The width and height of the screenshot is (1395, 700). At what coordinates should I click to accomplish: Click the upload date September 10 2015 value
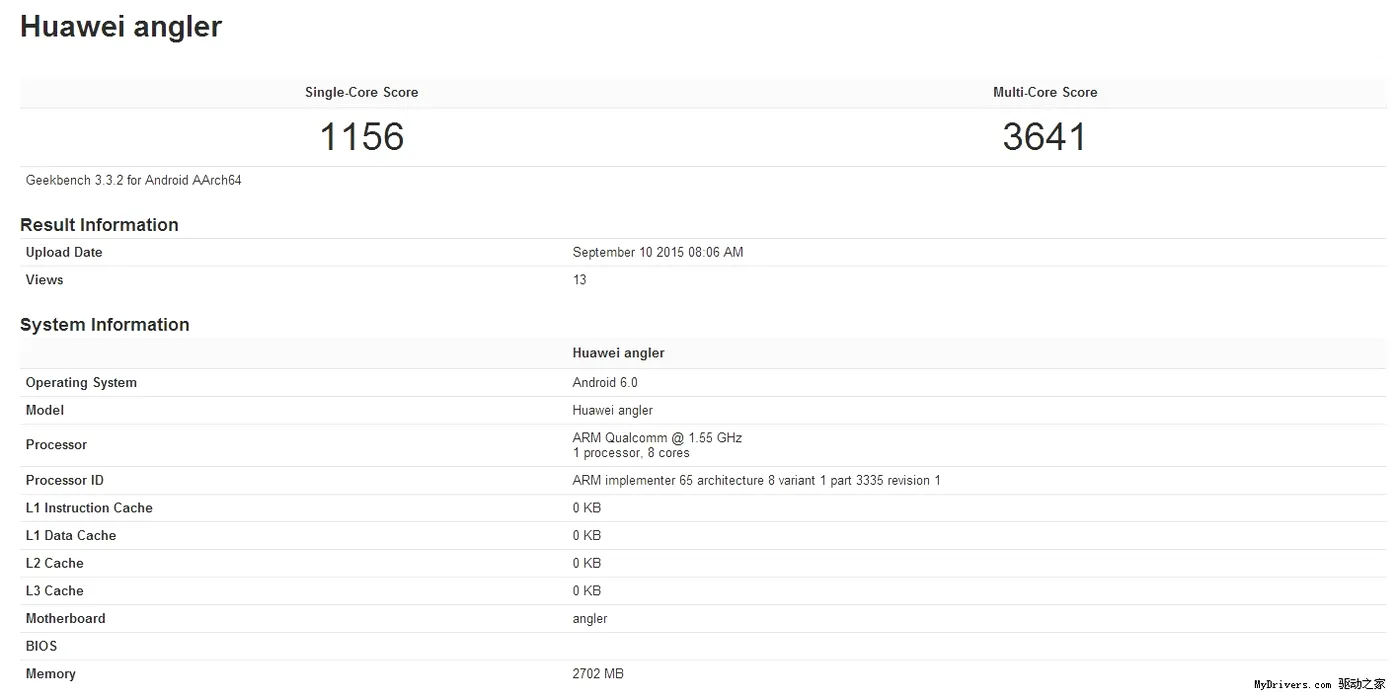657,252
